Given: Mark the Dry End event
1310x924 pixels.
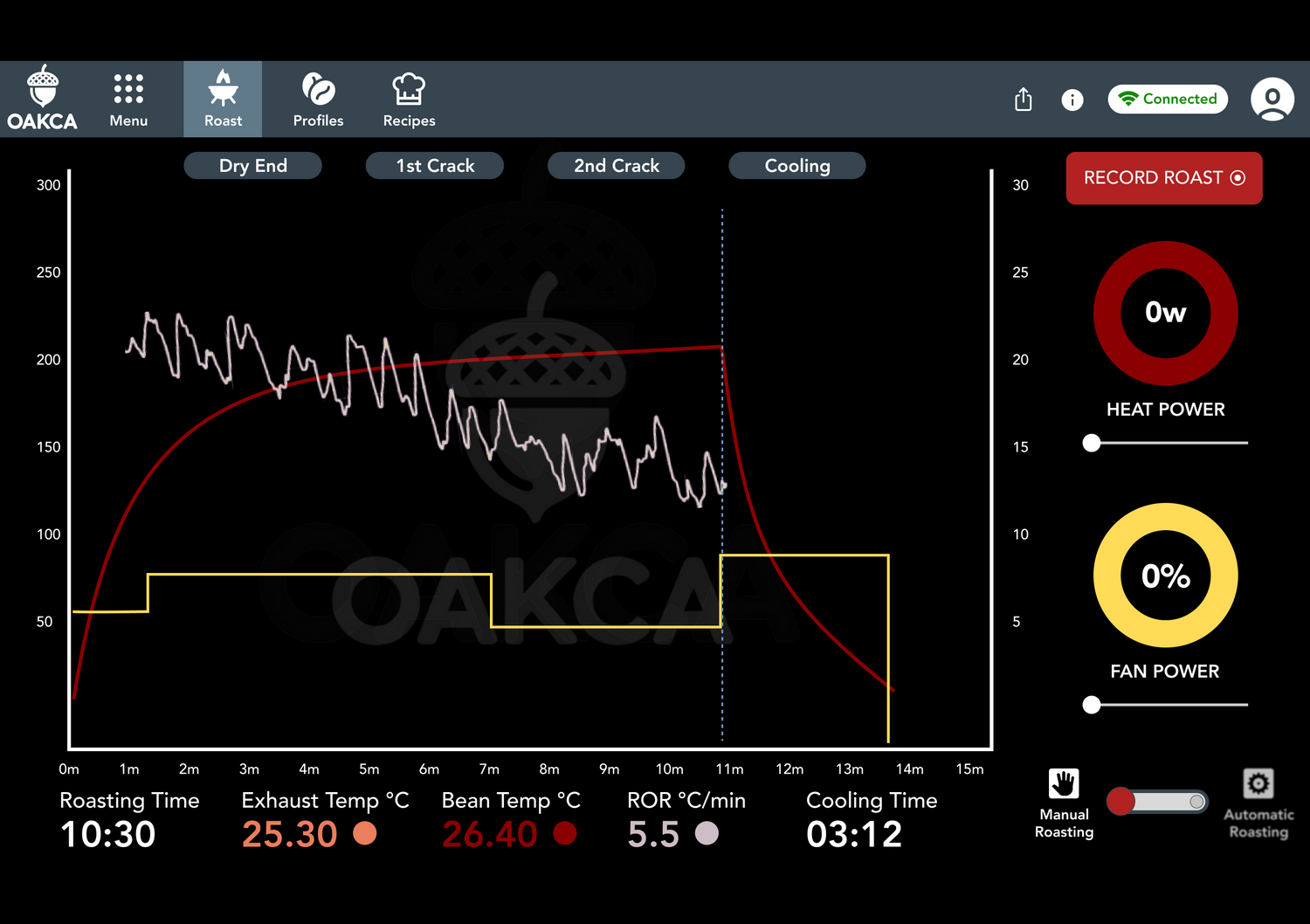Looking at the screenshot, I should point(252,165).
